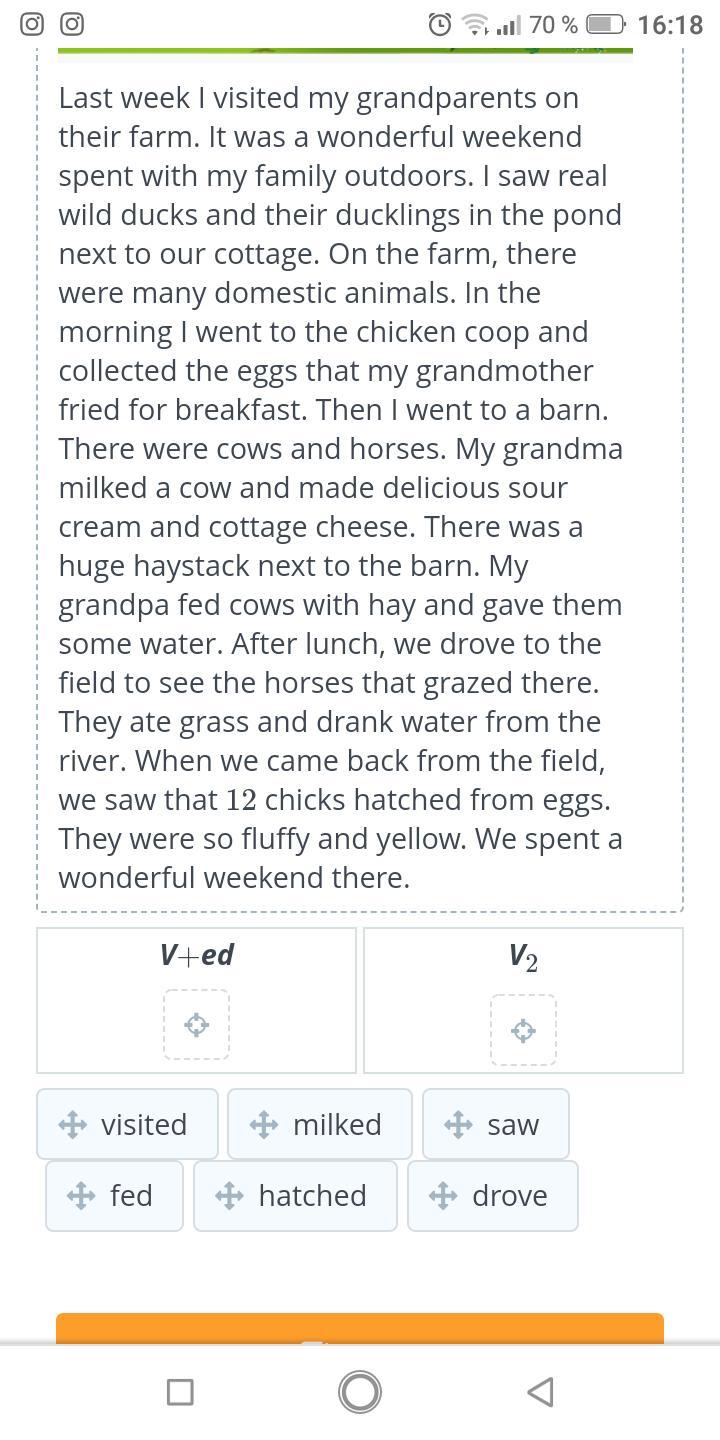Click the move handle icon on saw
The width and height of the screenshot is (720, 1440).
tap(458, 1125)
